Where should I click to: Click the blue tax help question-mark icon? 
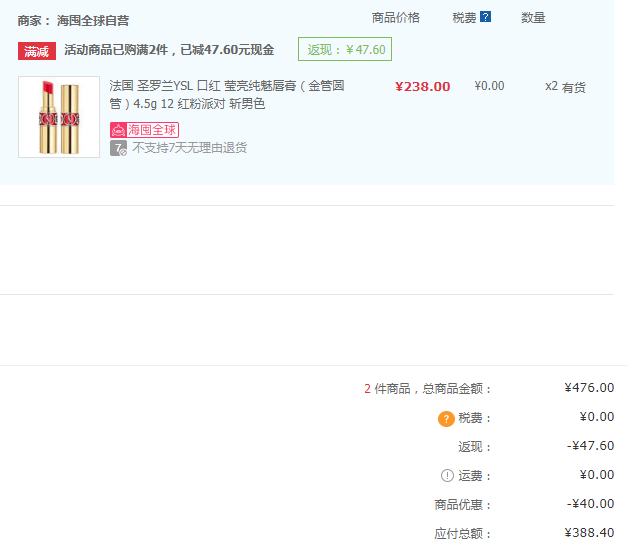[x=485, y=17]
